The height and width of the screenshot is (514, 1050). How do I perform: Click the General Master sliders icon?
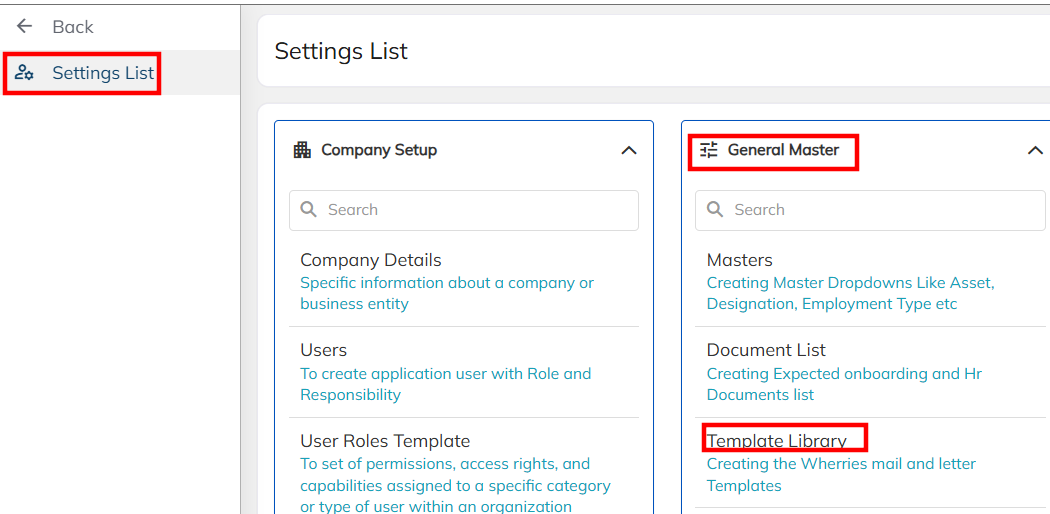click(709, 150)
